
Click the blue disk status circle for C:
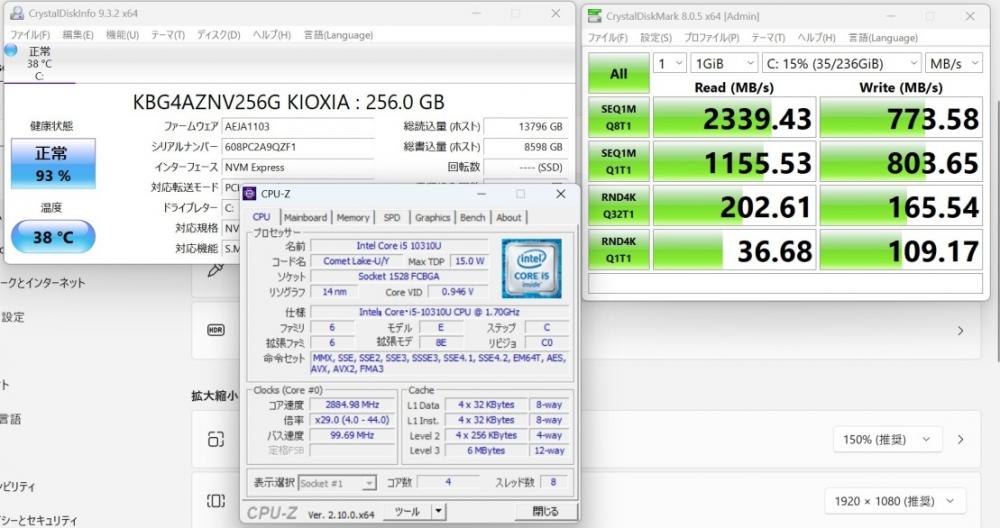coord(10,50)
